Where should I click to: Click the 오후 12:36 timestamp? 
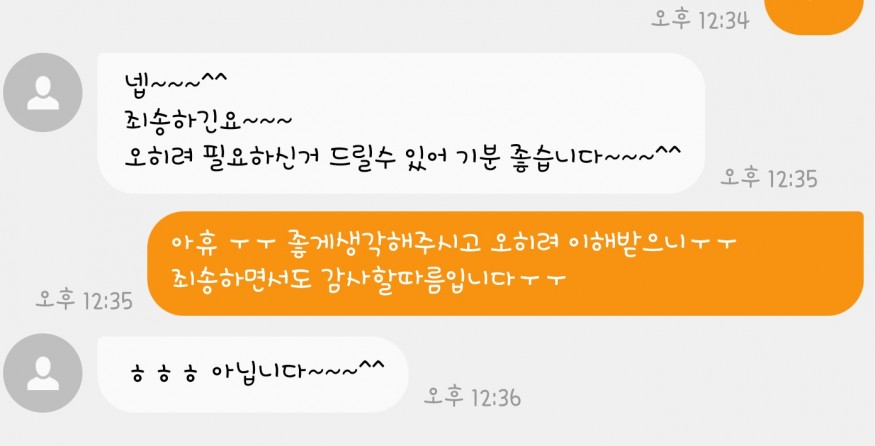[x=473, y=397]
